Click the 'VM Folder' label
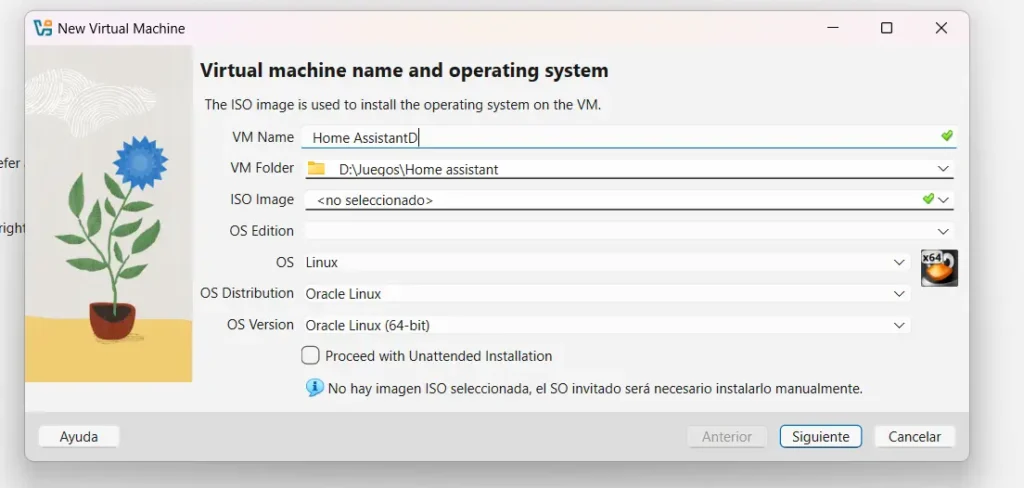 coord(262,168)
